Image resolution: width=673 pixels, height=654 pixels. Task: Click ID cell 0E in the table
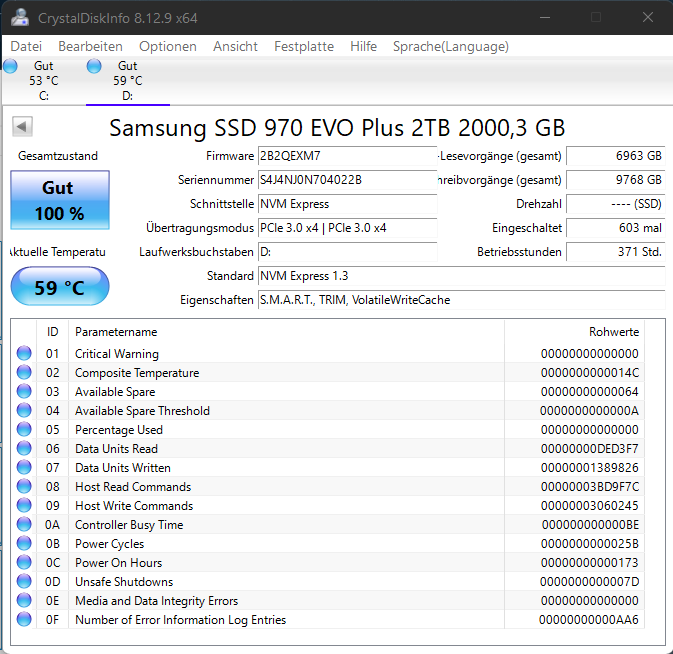tap(52, 600)
